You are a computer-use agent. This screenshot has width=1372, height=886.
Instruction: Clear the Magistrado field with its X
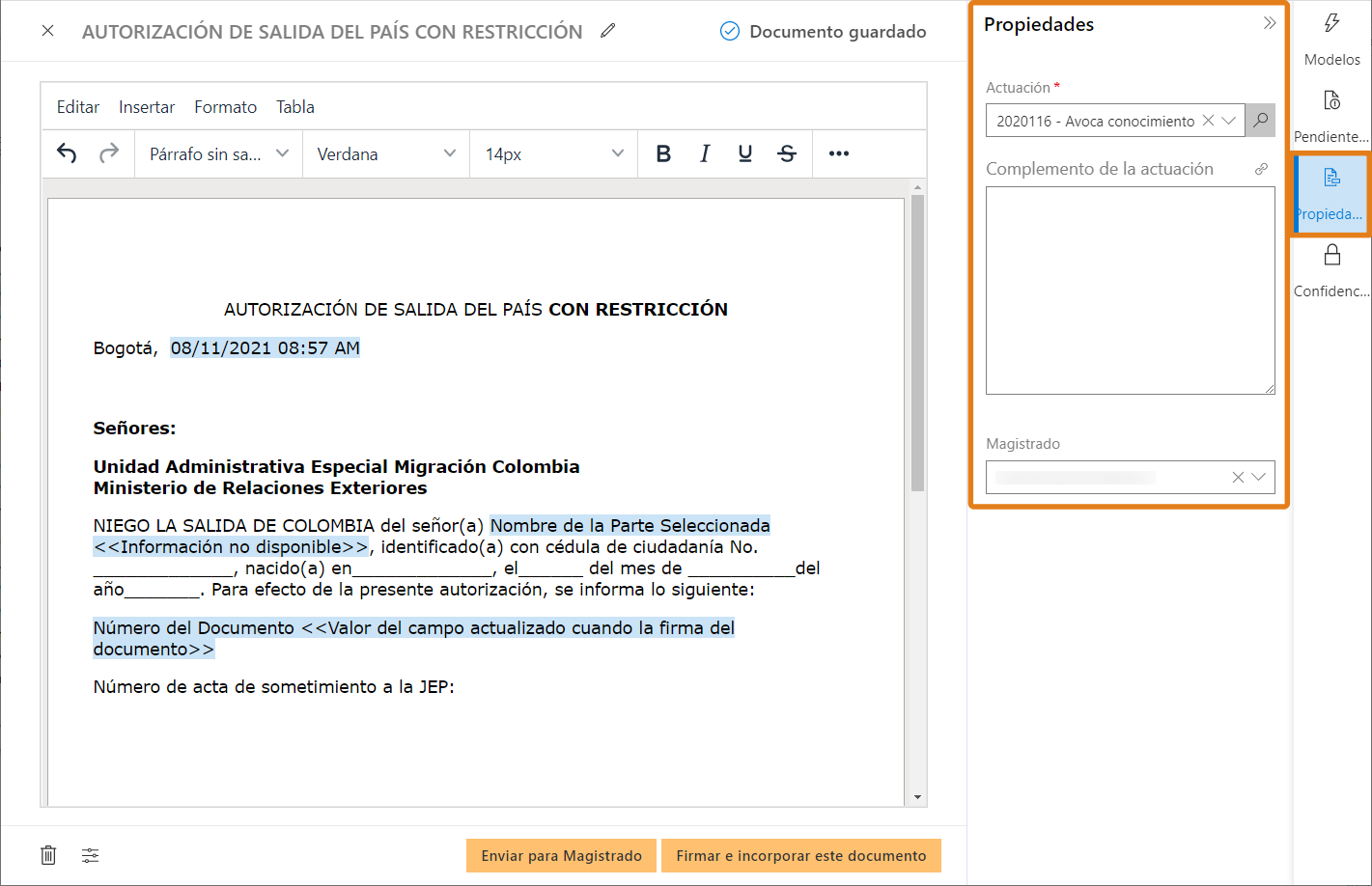coord(1238,477)
